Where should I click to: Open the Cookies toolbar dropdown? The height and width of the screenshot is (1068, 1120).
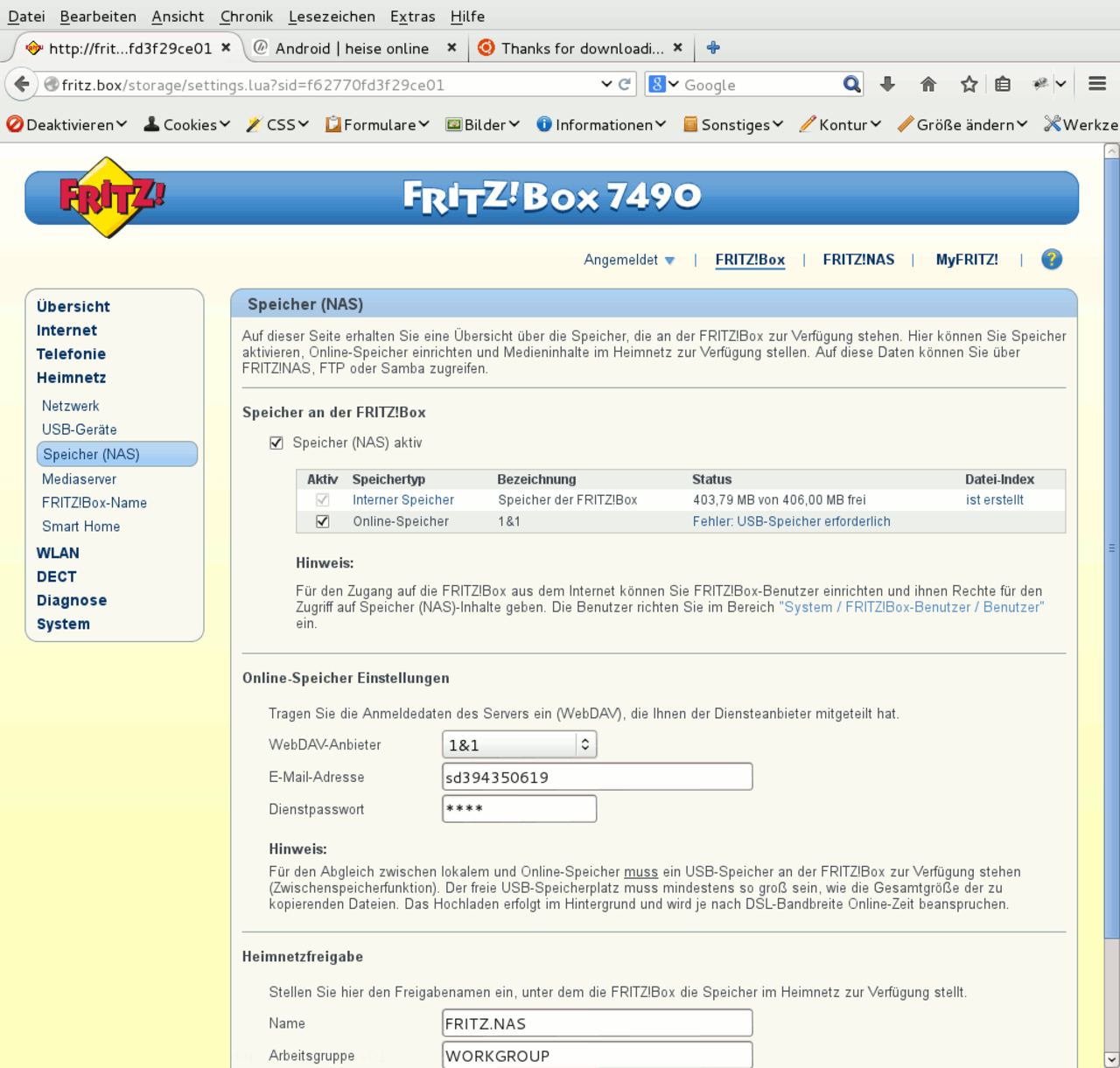pos(187,124)
